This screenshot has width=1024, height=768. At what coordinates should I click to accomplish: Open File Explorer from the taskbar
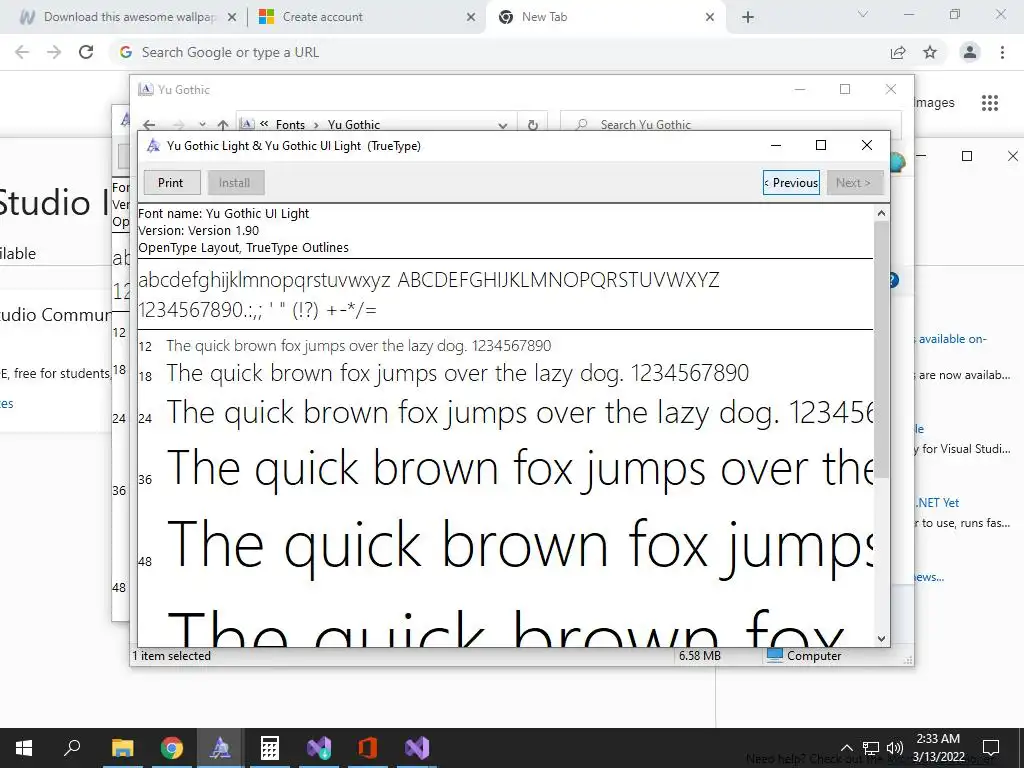pos(122,748)
